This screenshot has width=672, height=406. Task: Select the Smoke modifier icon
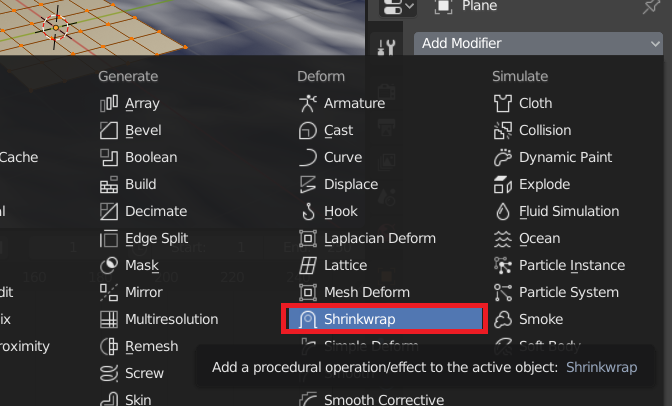click(x=503, y=319)
